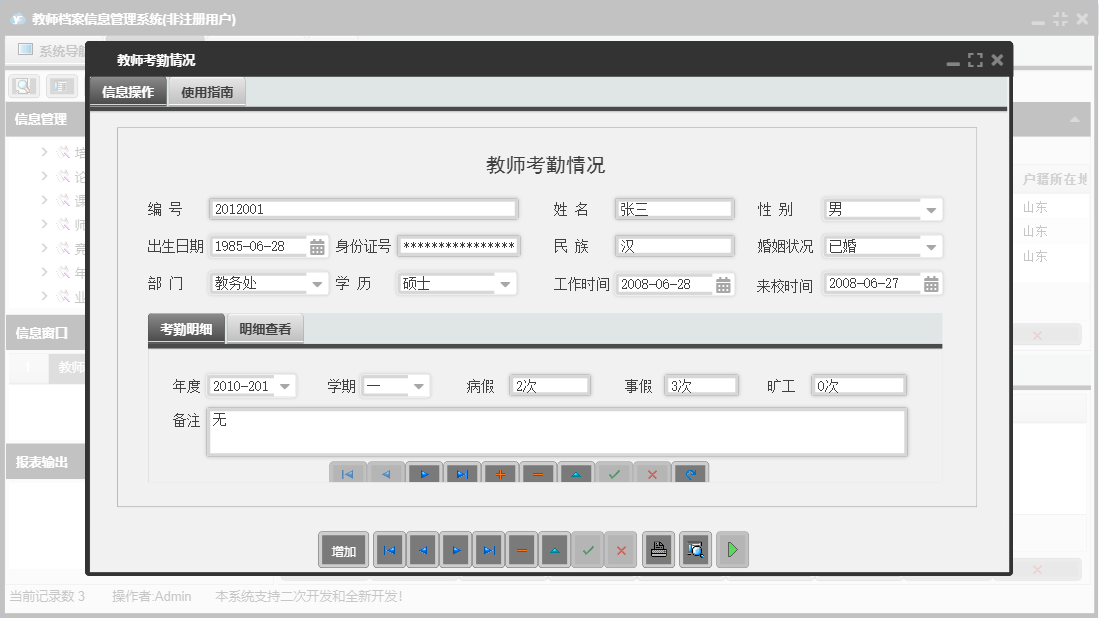
Task: Open the 学期 dropdown
Action: [x=419, y=386]
